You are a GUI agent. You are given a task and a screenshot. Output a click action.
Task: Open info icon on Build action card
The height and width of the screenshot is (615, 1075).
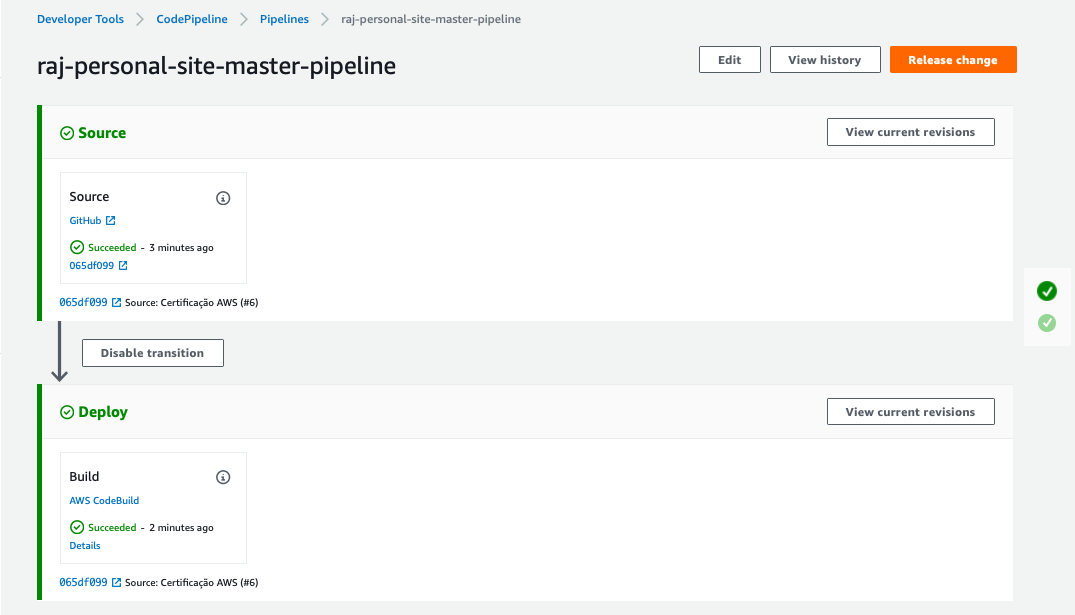[223, 477]
